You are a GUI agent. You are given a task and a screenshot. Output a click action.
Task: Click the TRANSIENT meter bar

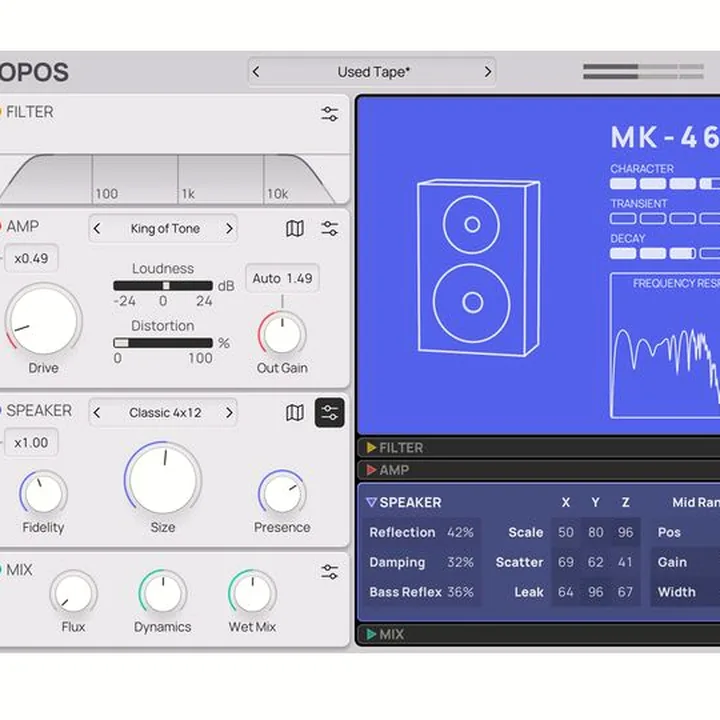pos(665,219)
